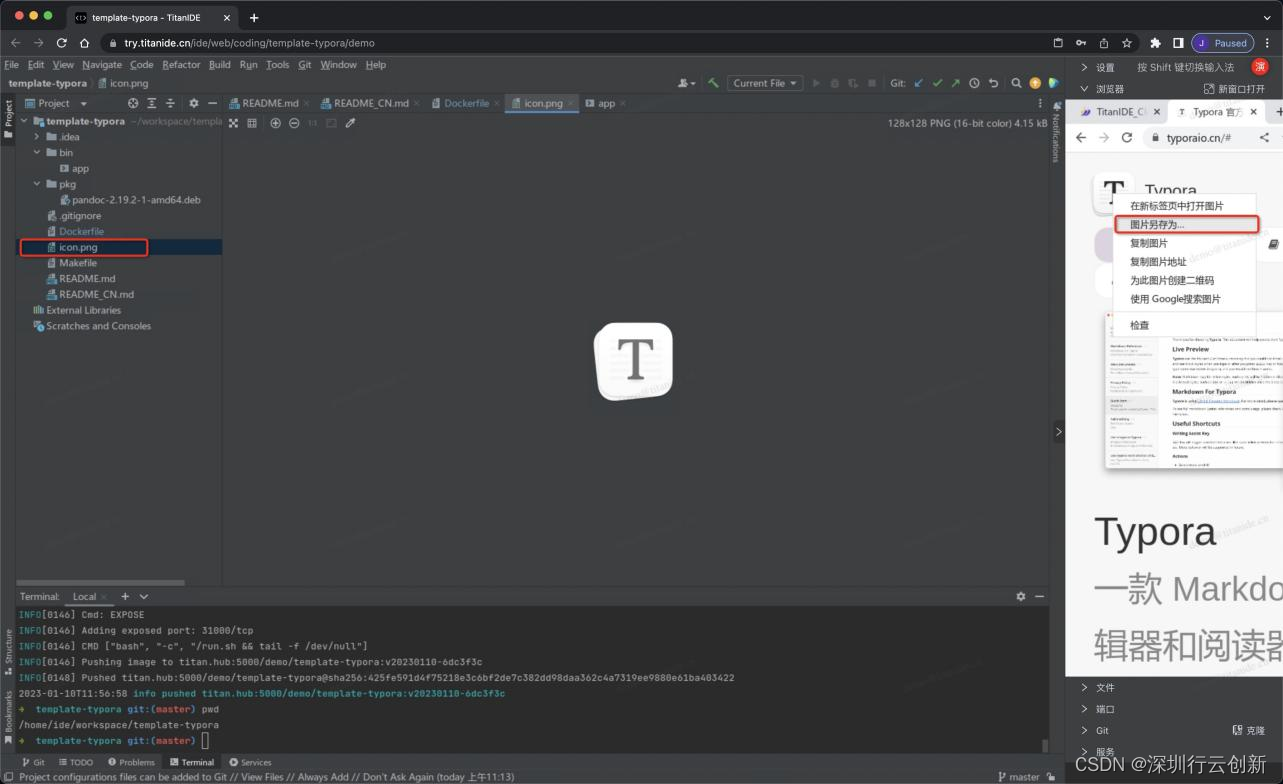Collapse the pkg folder

point(37,184)
